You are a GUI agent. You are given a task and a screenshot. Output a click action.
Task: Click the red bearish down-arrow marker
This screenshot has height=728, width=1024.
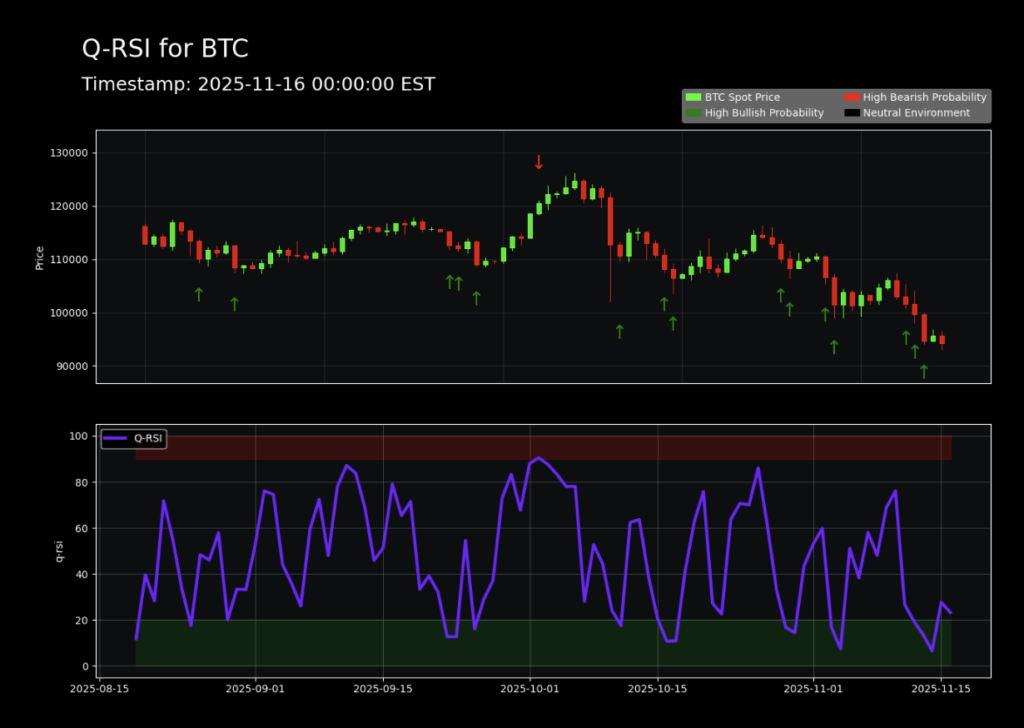tap(539, 163)
